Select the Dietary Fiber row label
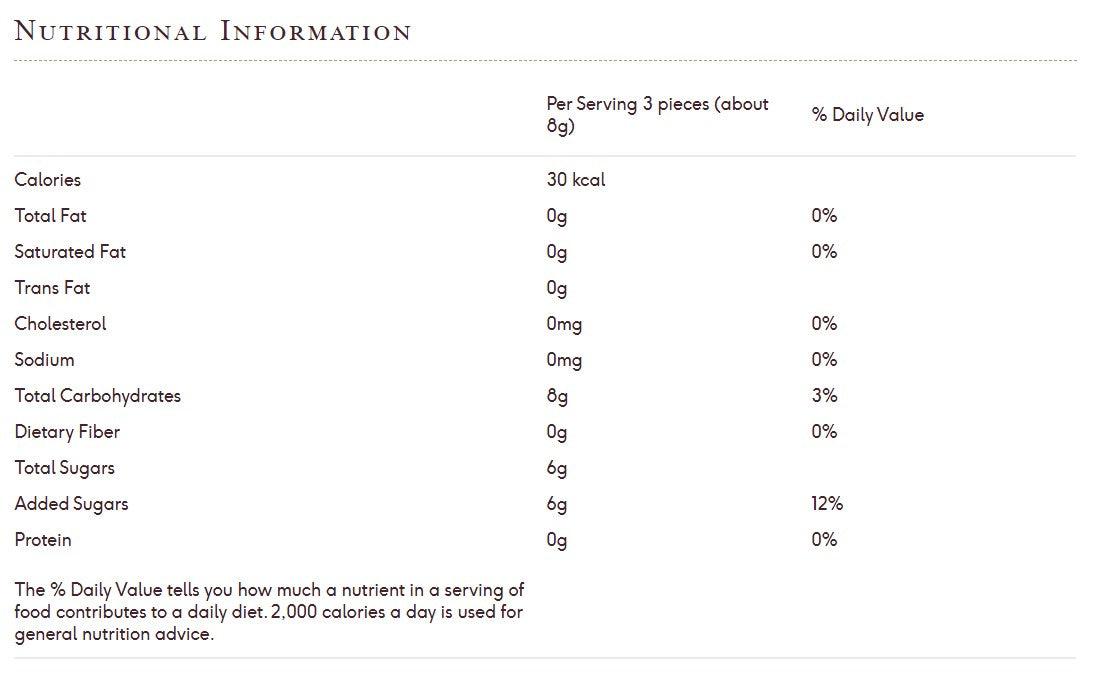This screenshot has width=1094, height=677. click(67, 432)
